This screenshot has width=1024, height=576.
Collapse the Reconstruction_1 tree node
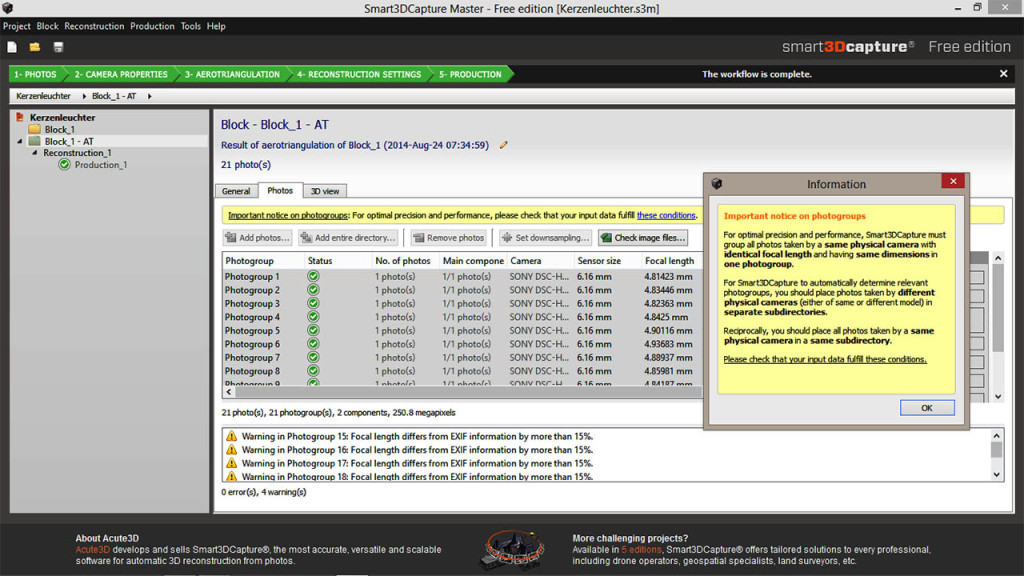35,153
